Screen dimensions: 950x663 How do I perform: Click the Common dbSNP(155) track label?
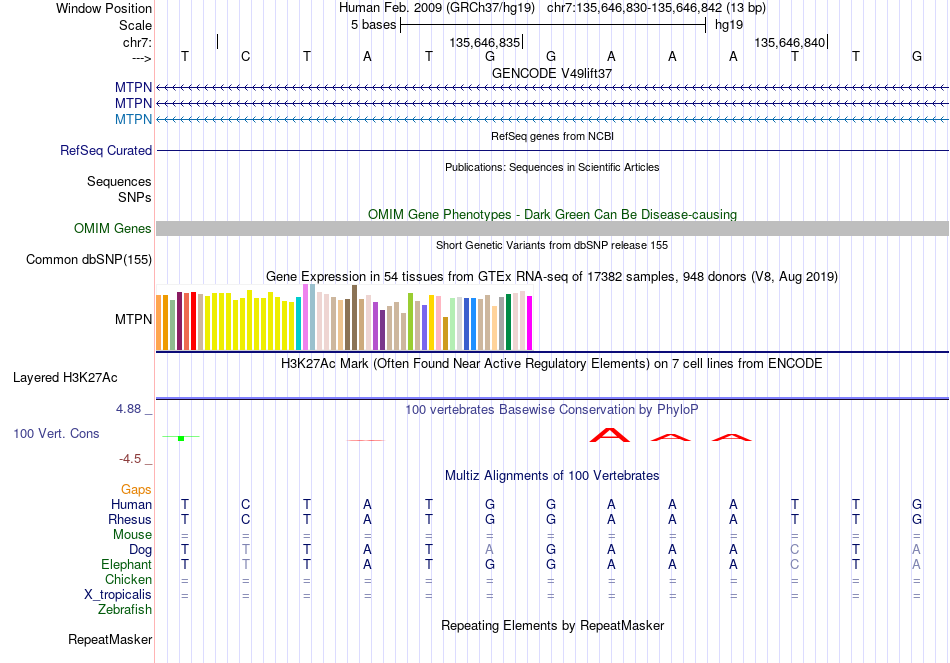89,259
